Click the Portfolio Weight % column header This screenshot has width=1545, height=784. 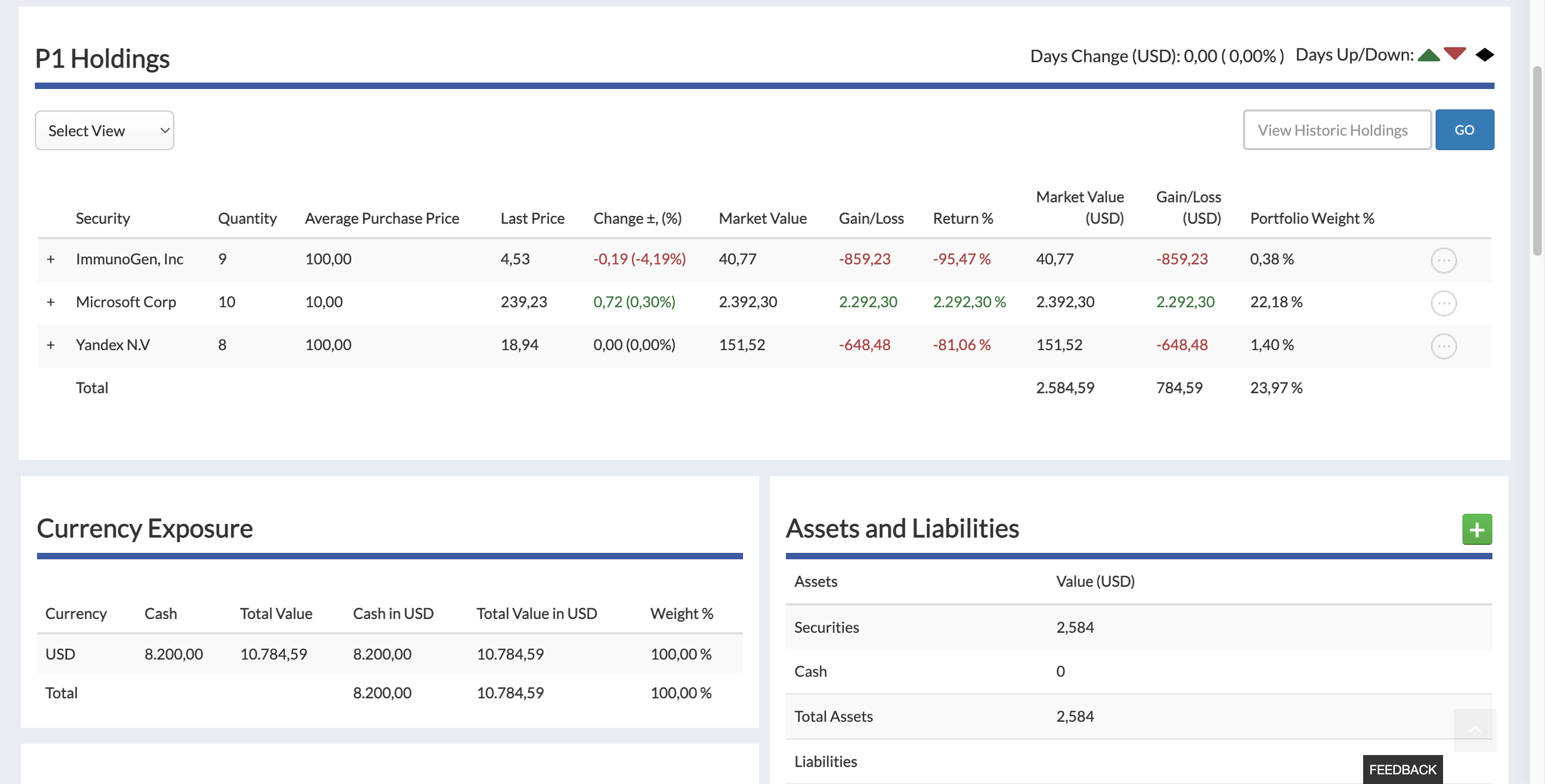click(1311, 218)
